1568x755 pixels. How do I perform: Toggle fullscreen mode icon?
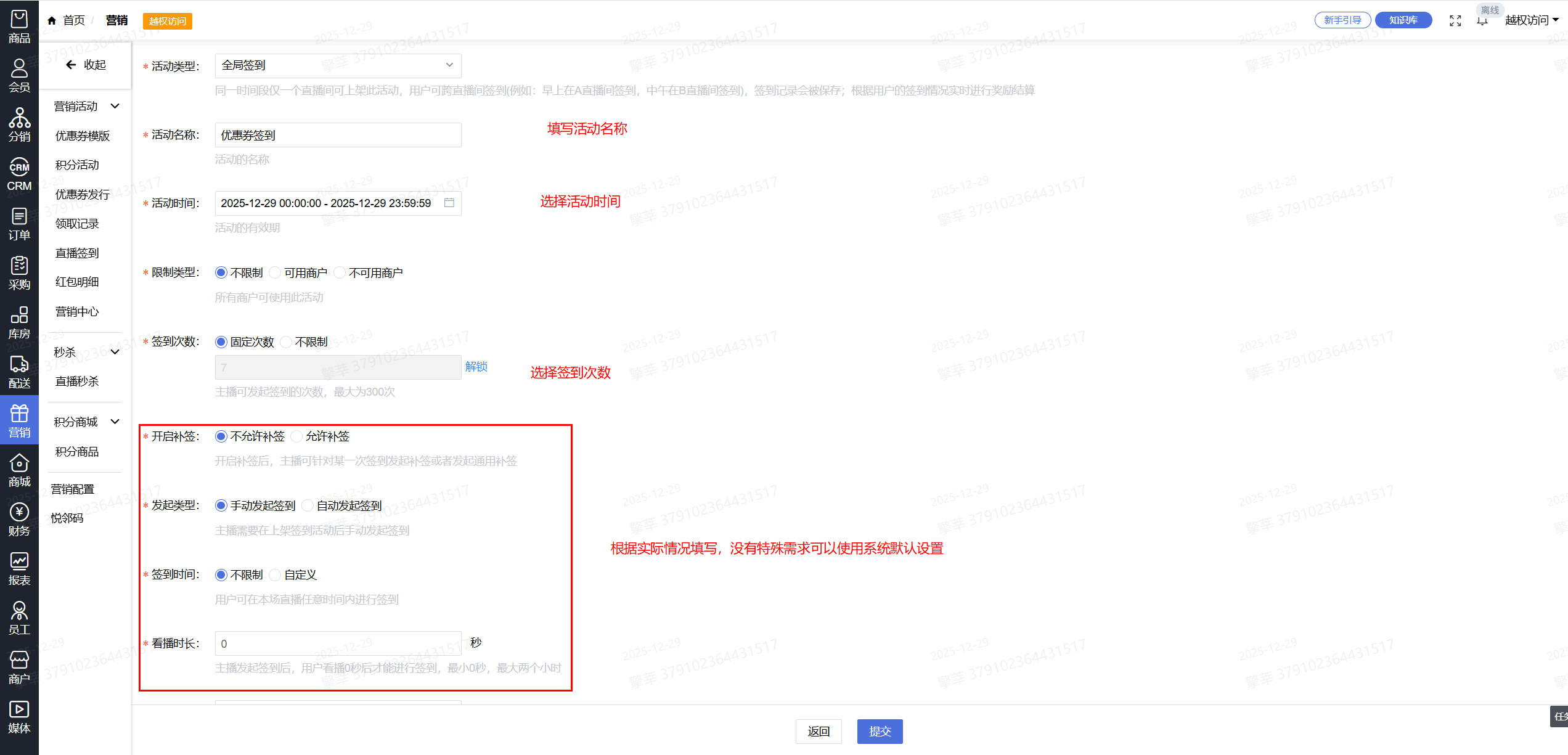click(x=1455, y=21)
